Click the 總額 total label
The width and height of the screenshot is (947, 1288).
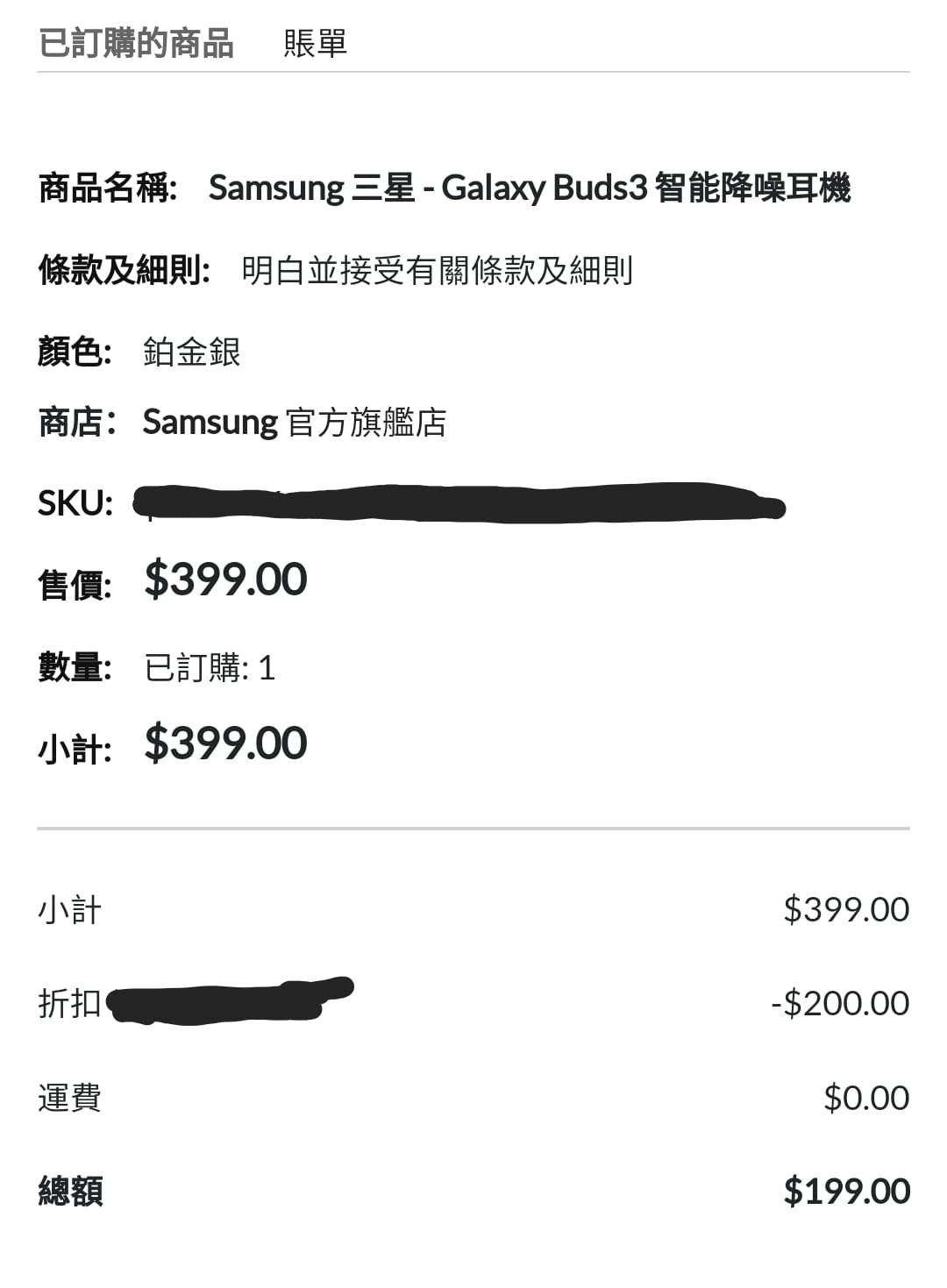[71, 1192]
